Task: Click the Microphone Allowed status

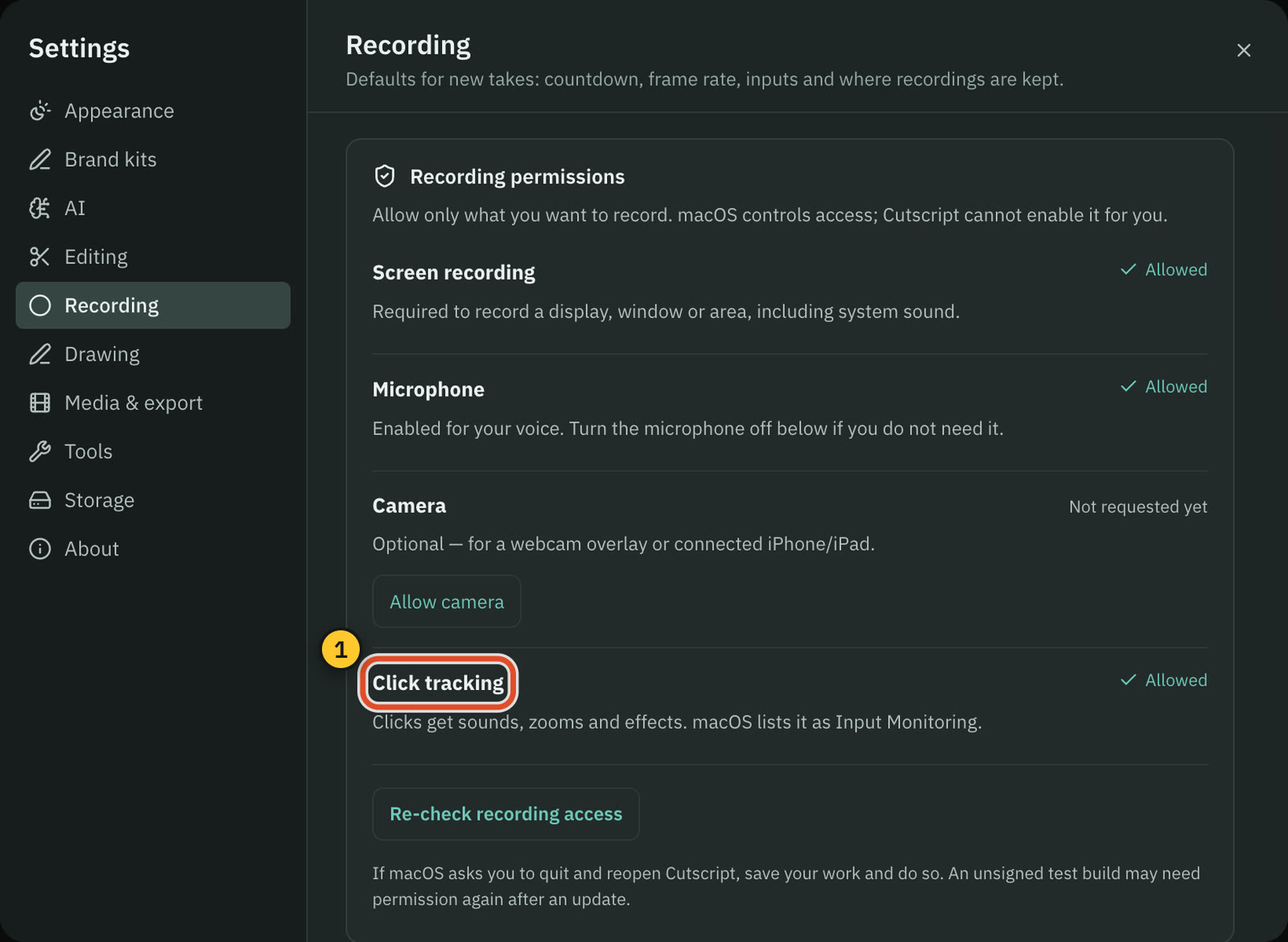Action: pos(1164,386)
